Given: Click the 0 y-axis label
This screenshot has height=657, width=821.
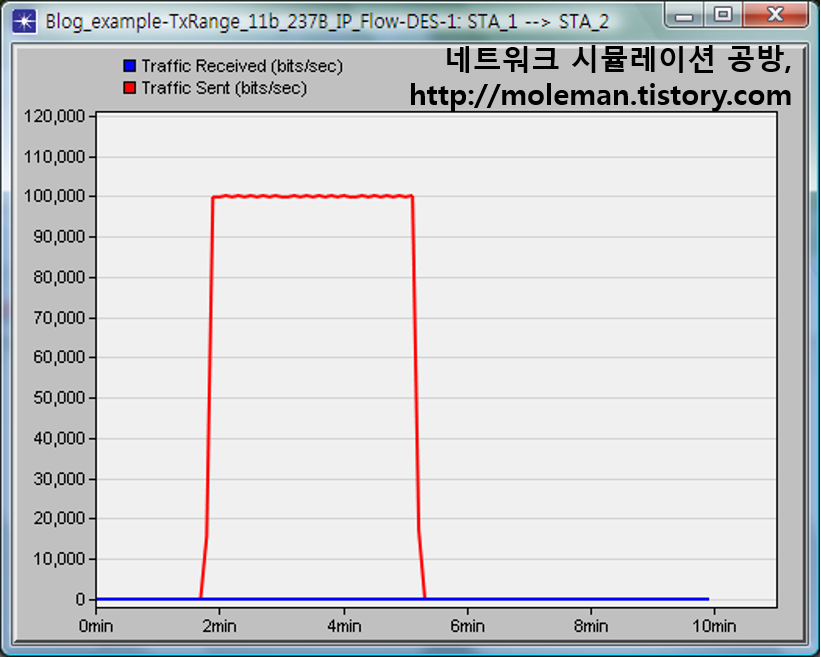Looking at the screenshot, I should click(80, 599).
